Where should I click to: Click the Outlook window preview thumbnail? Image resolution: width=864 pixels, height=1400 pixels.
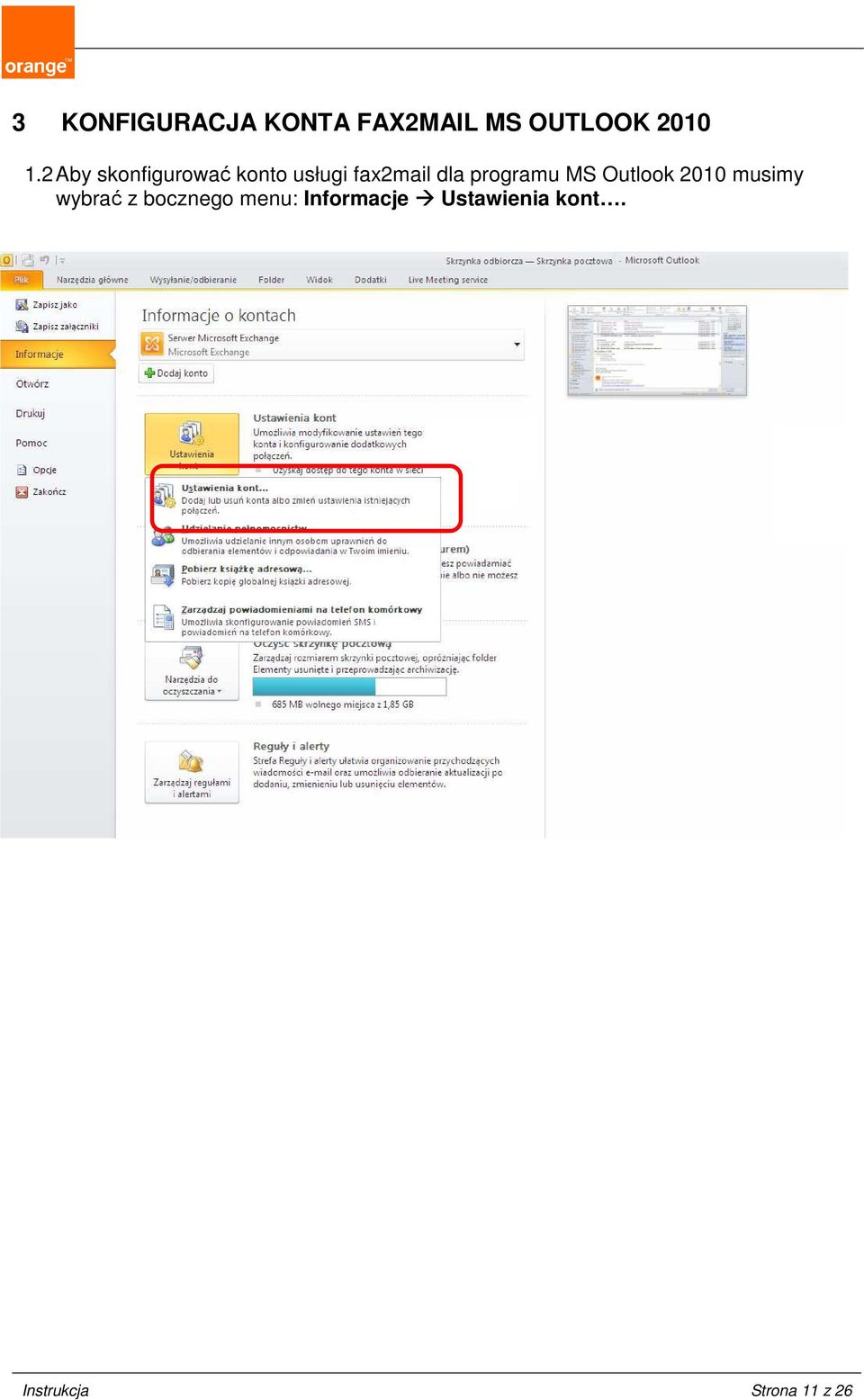click(657, 351)
